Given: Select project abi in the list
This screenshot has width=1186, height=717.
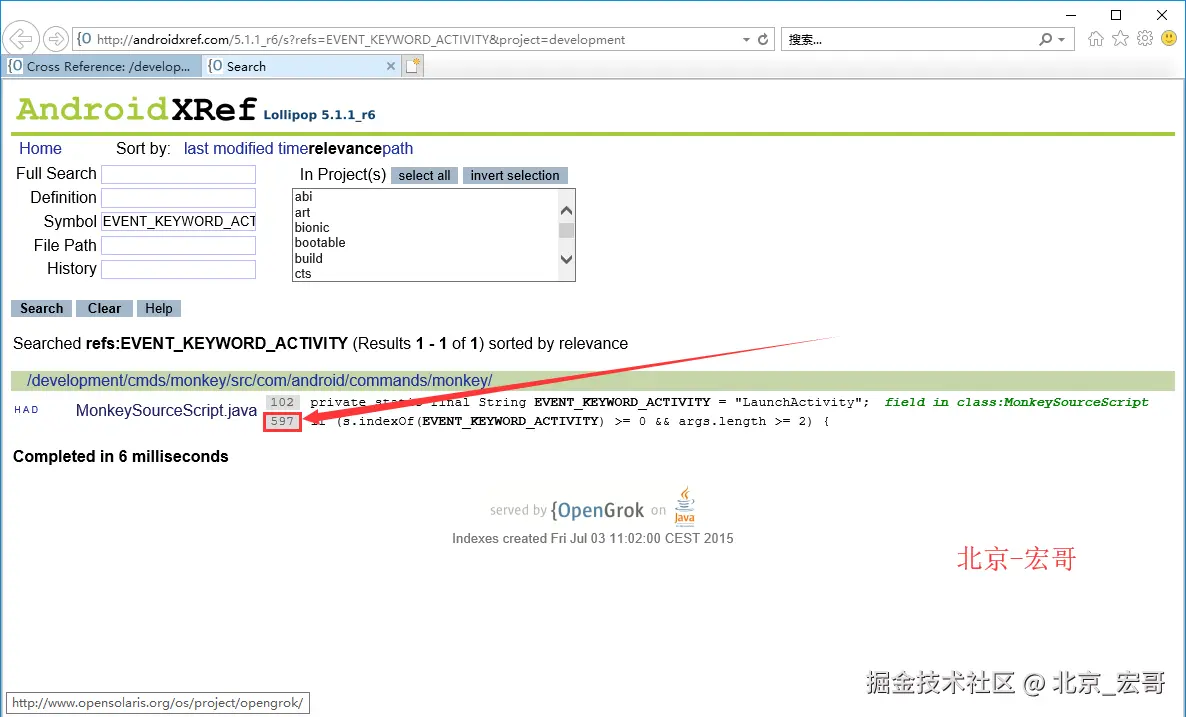Looking at the screenshot, I should (x=303, y=197).
